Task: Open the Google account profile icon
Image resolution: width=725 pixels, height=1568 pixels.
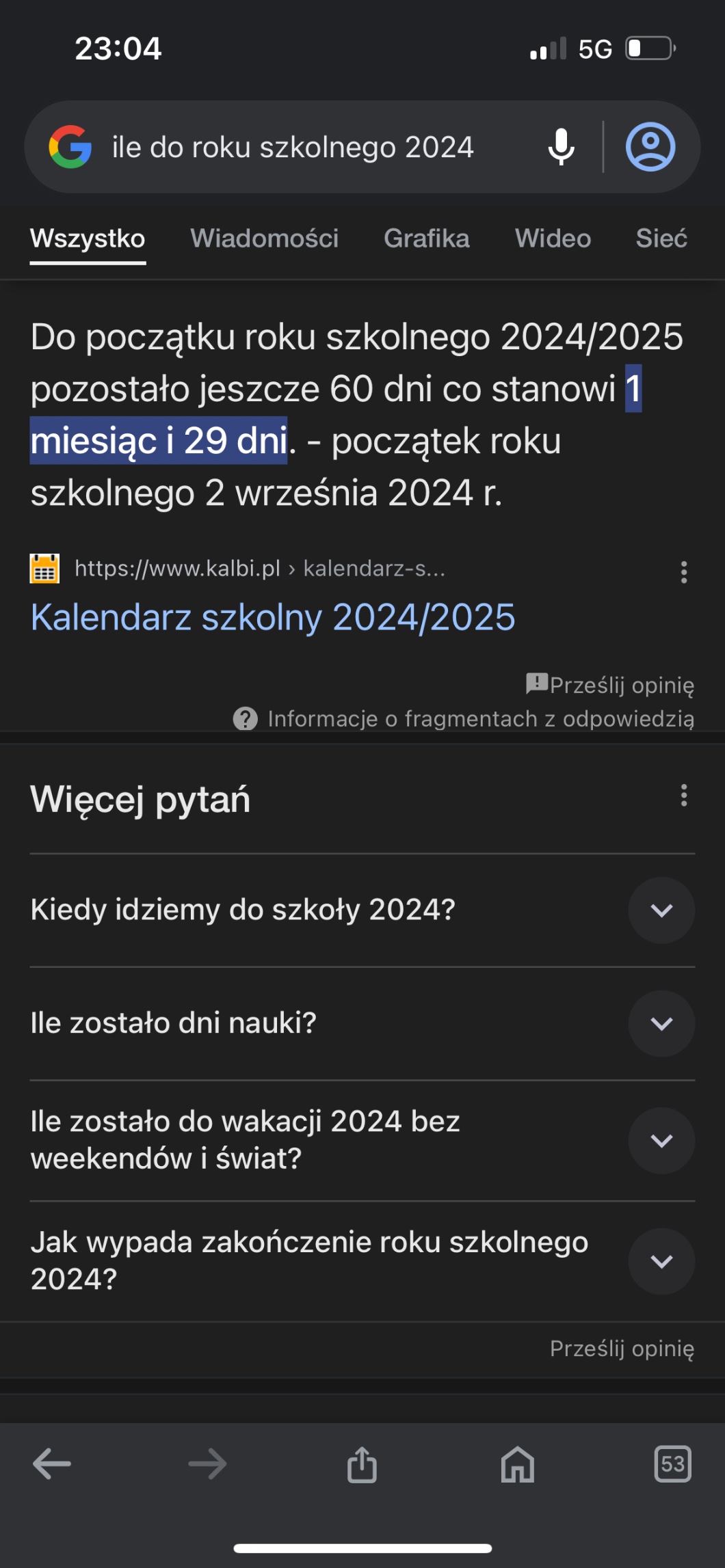Action: click(x=650, y=147)
